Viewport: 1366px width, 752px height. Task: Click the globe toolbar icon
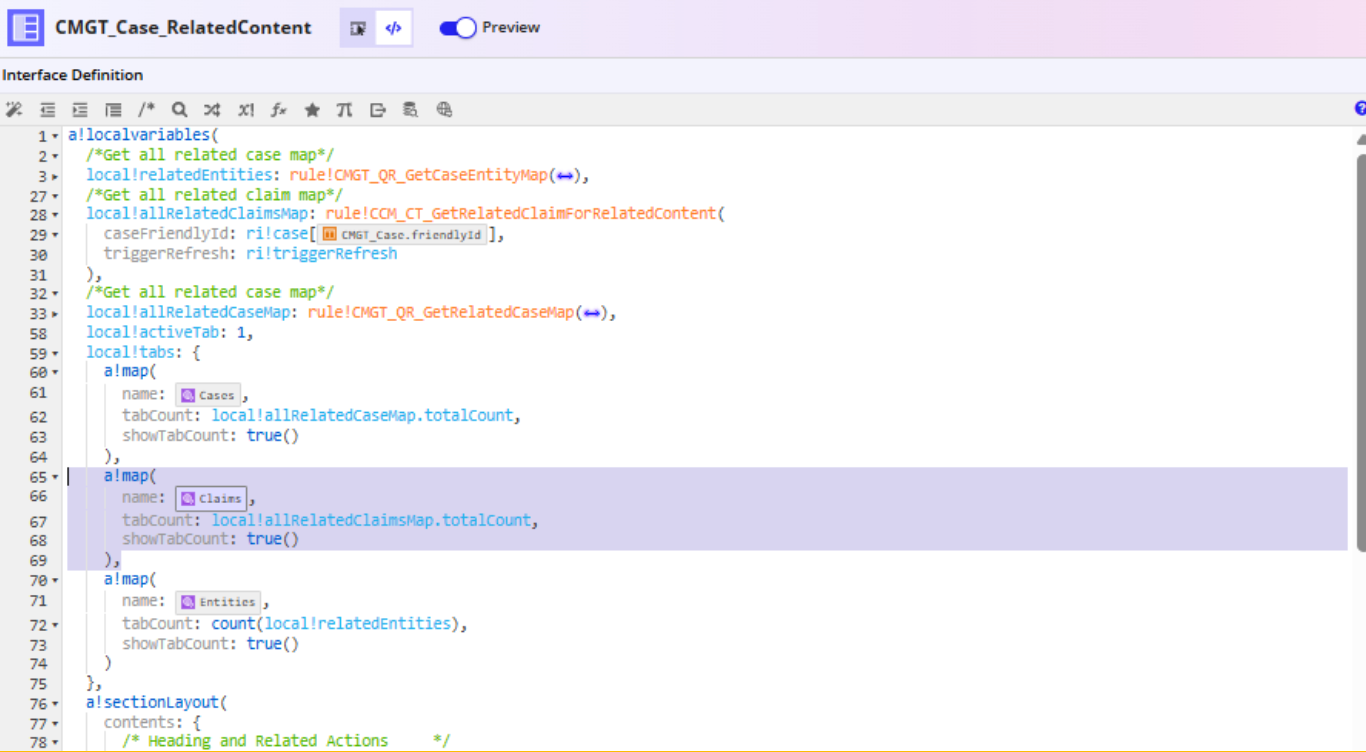pos(444,110)
